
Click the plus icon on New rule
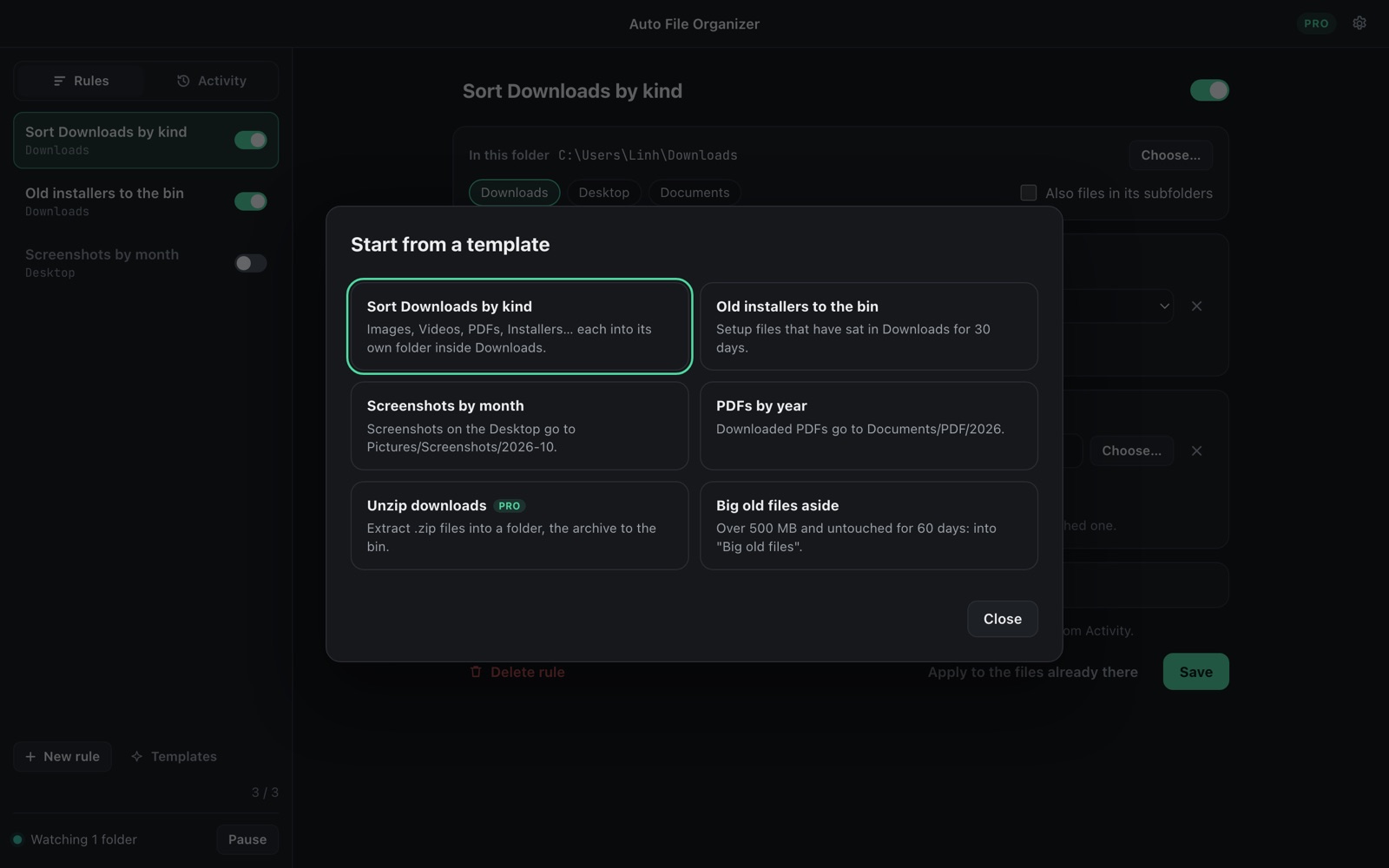[x=30, y=757]
